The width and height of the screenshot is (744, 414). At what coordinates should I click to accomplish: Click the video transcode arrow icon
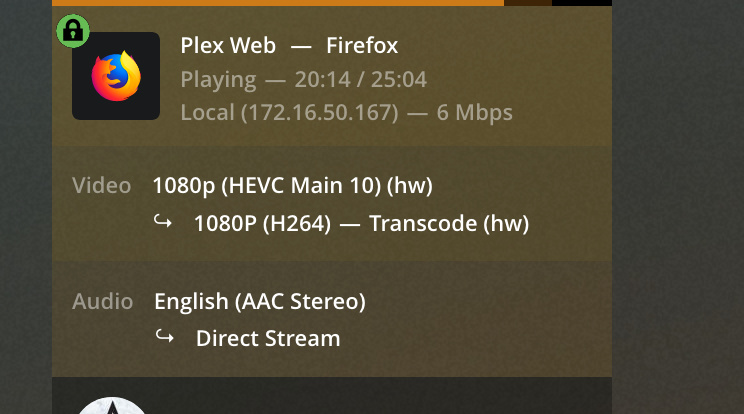point(163,223)
